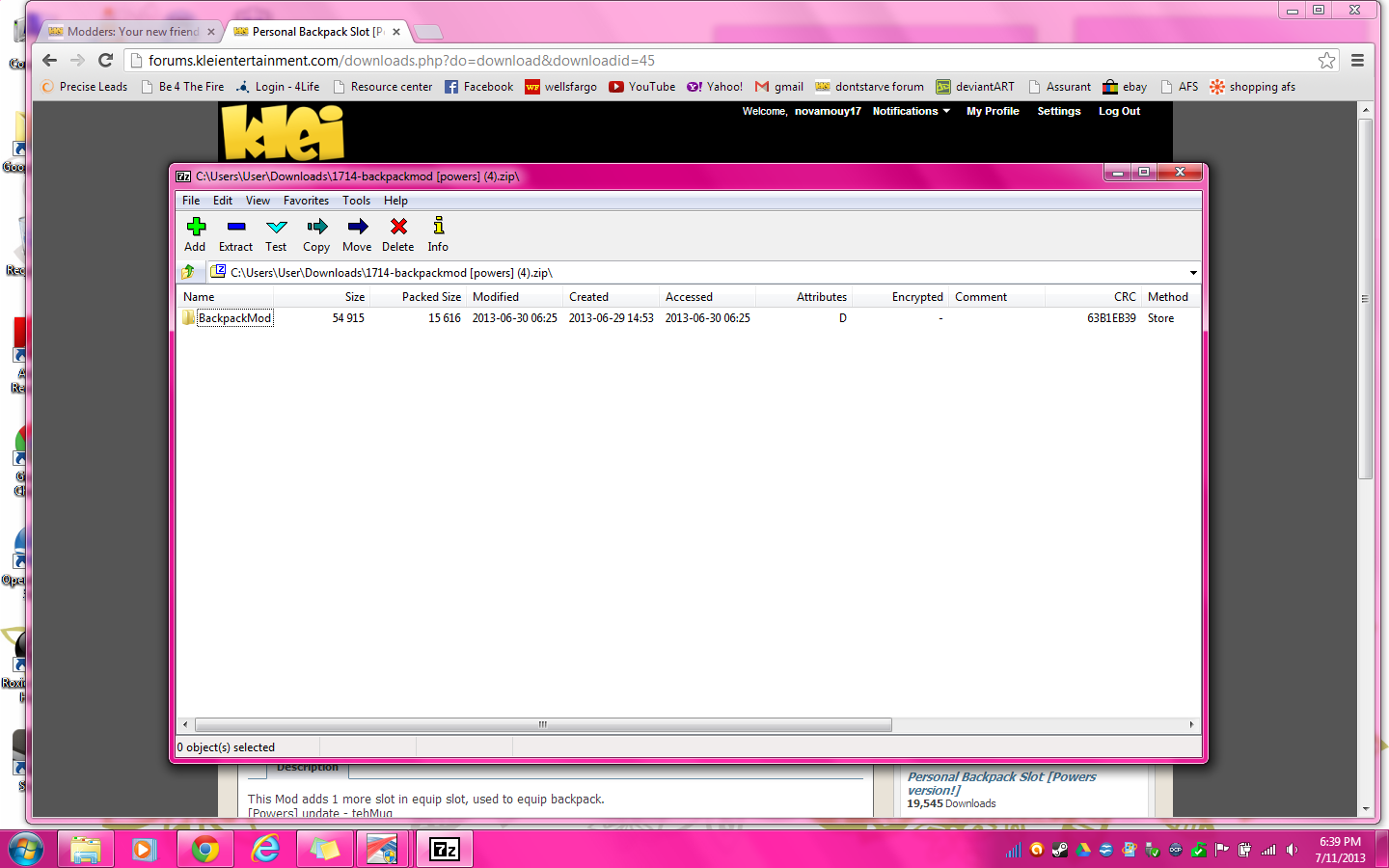1389x868 pixels.
Task: Click the horizontal scrollbar in file list
Action: [543, 724]
